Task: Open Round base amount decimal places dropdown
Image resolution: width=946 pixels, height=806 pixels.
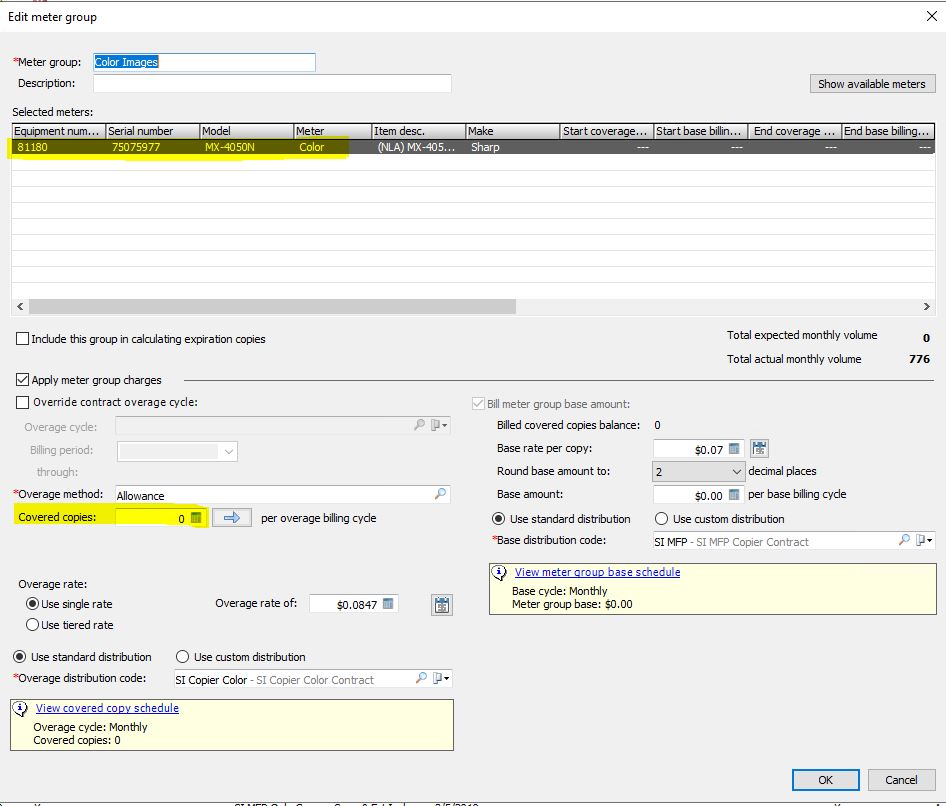Action: tap(698, 471)
